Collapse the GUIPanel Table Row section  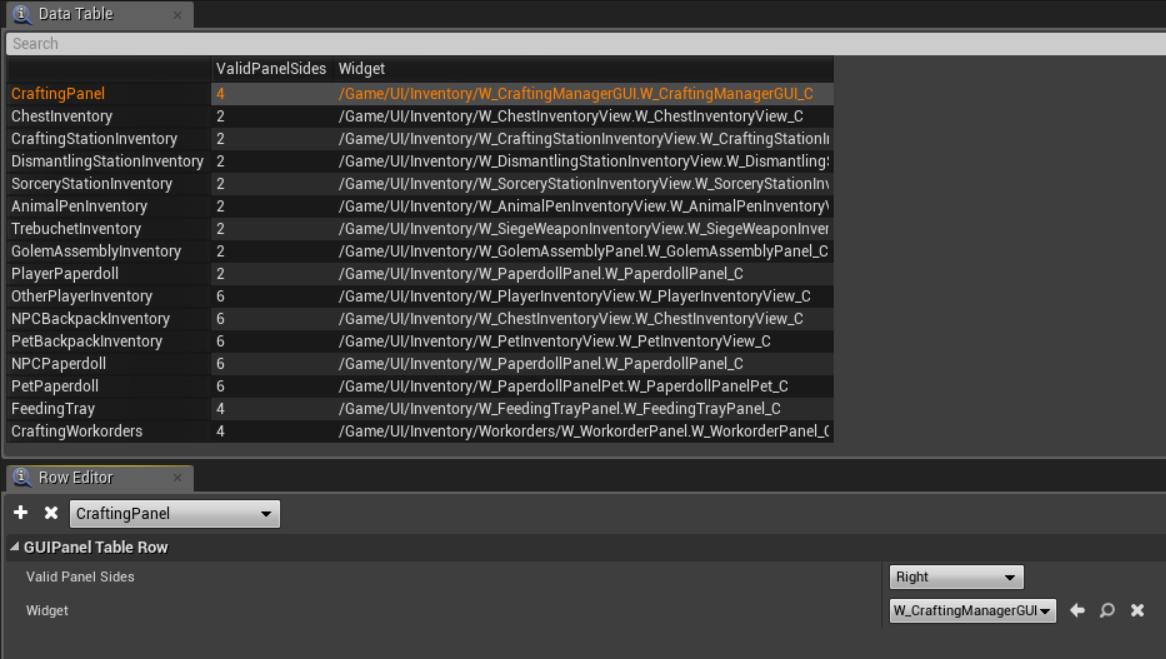[x=14, y=547]
